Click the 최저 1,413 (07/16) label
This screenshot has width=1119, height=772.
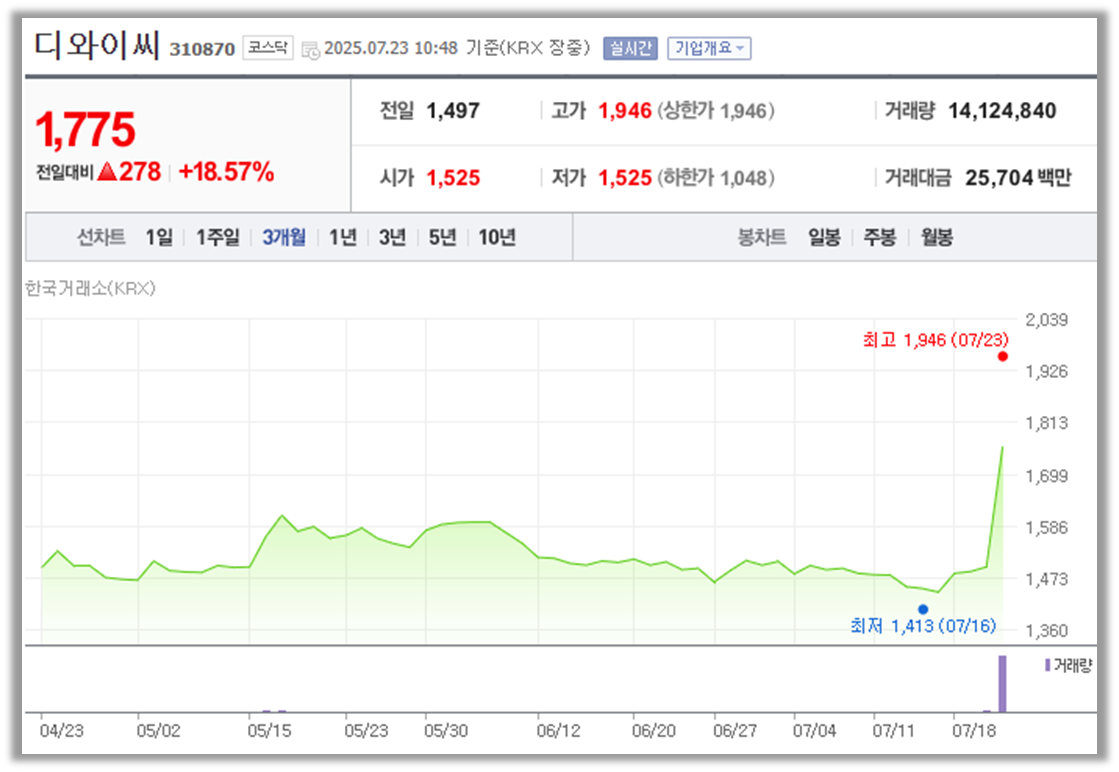[923, 626]
